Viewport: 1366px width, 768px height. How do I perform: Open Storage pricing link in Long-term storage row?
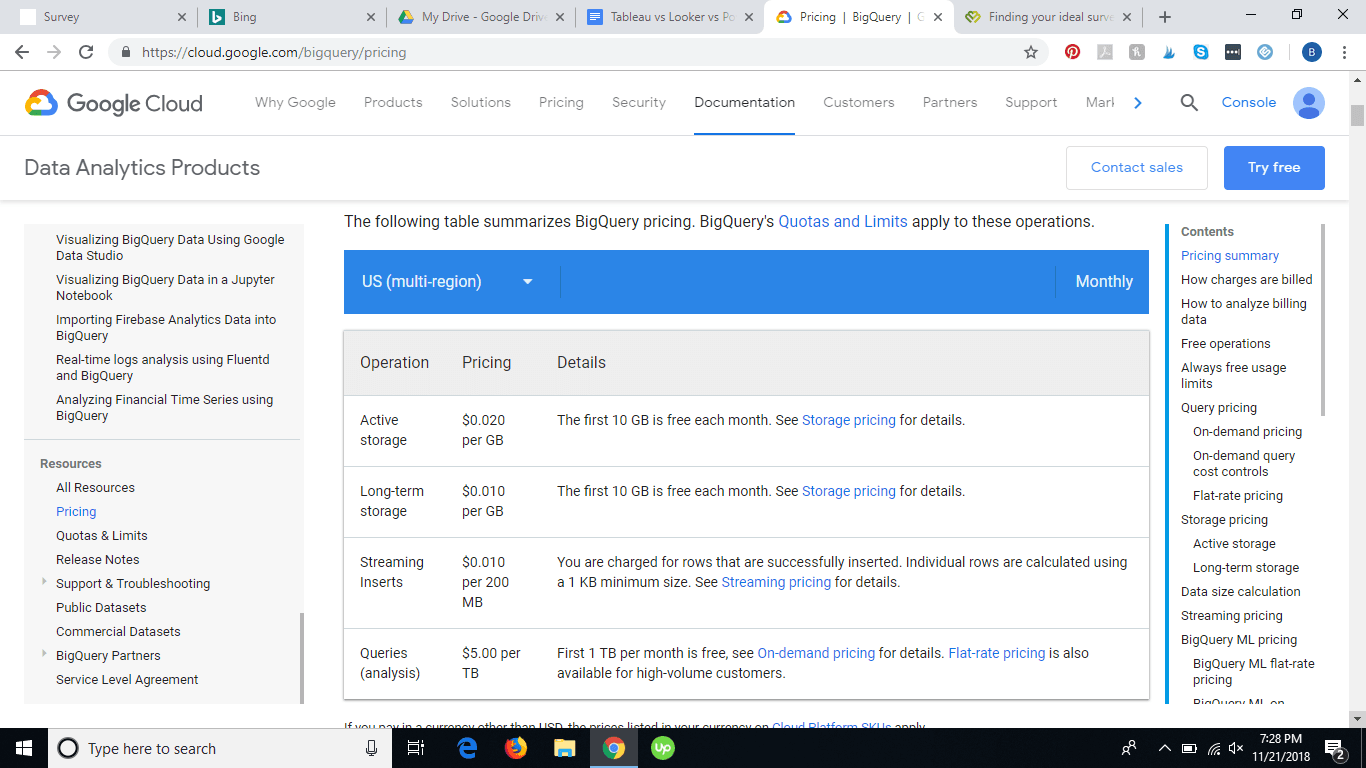(x=849, y=491)
